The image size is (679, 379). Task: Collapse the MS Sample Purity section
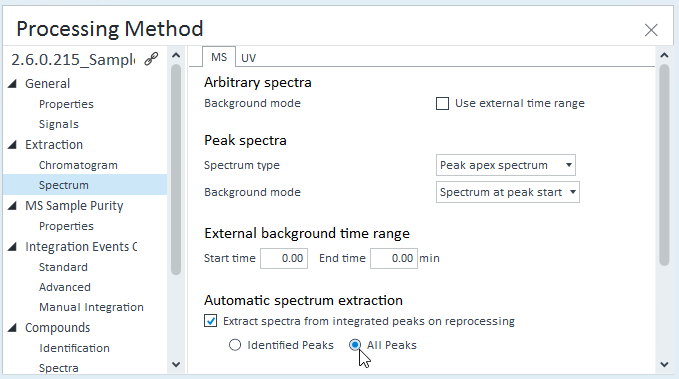click(x=13, y=206)
